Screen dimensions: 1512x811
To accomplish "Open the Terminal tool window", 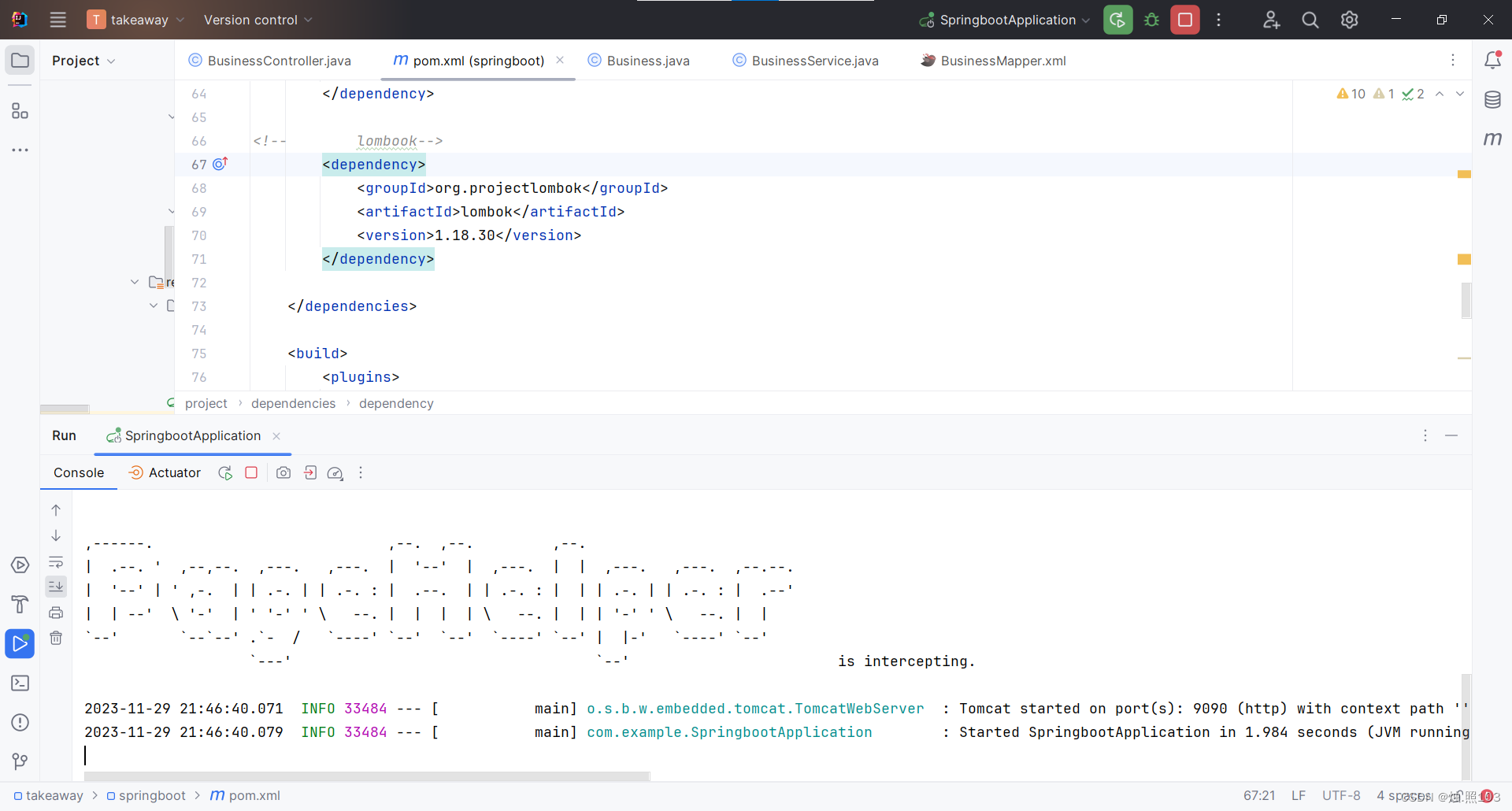I will 20,683.
